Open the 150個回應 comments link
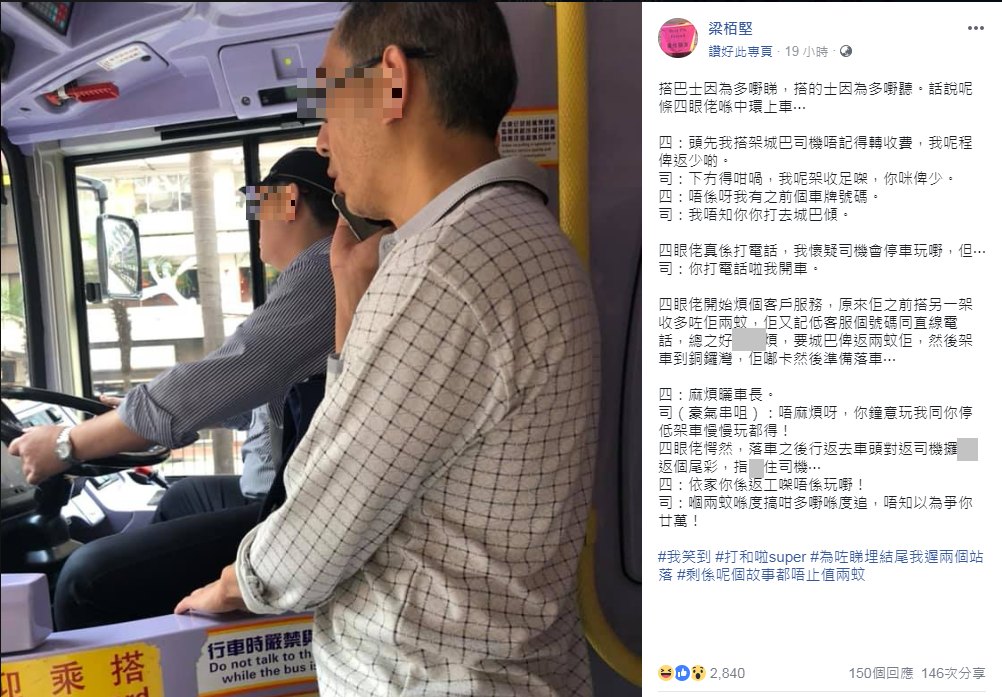 coord(881,673)
